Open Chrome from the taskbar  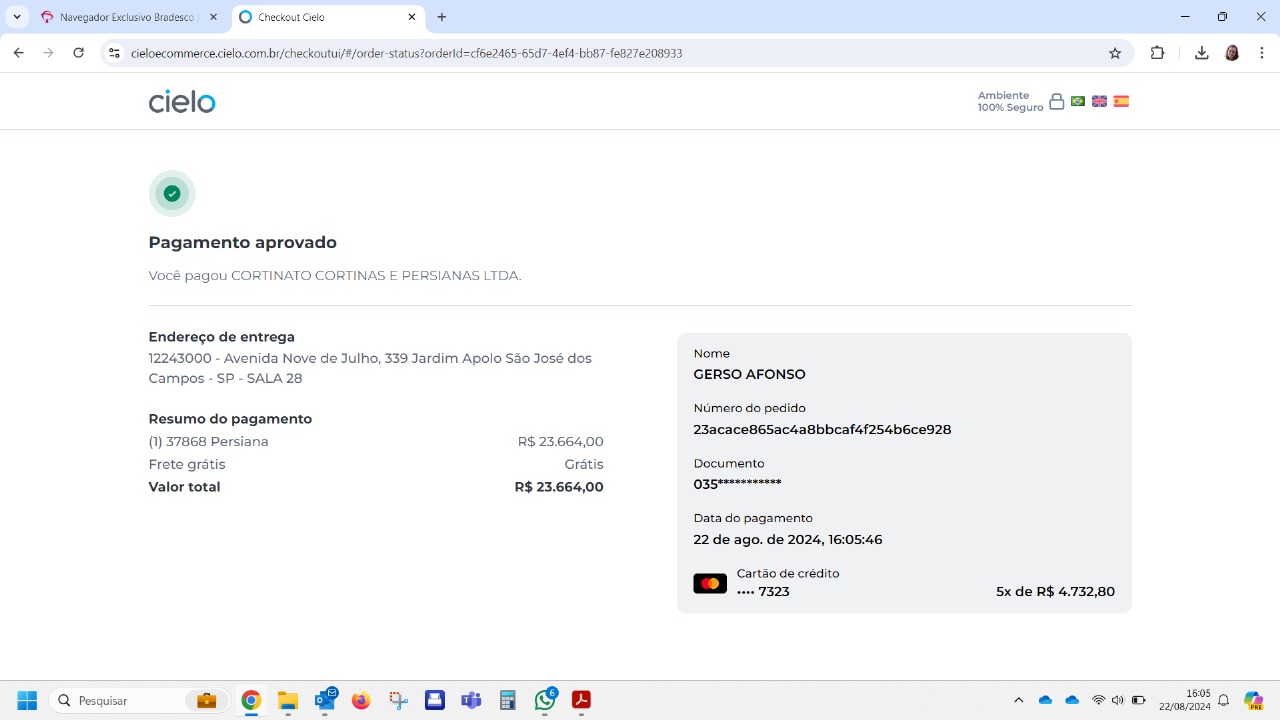pyautogui.click(x=251, y=701)
